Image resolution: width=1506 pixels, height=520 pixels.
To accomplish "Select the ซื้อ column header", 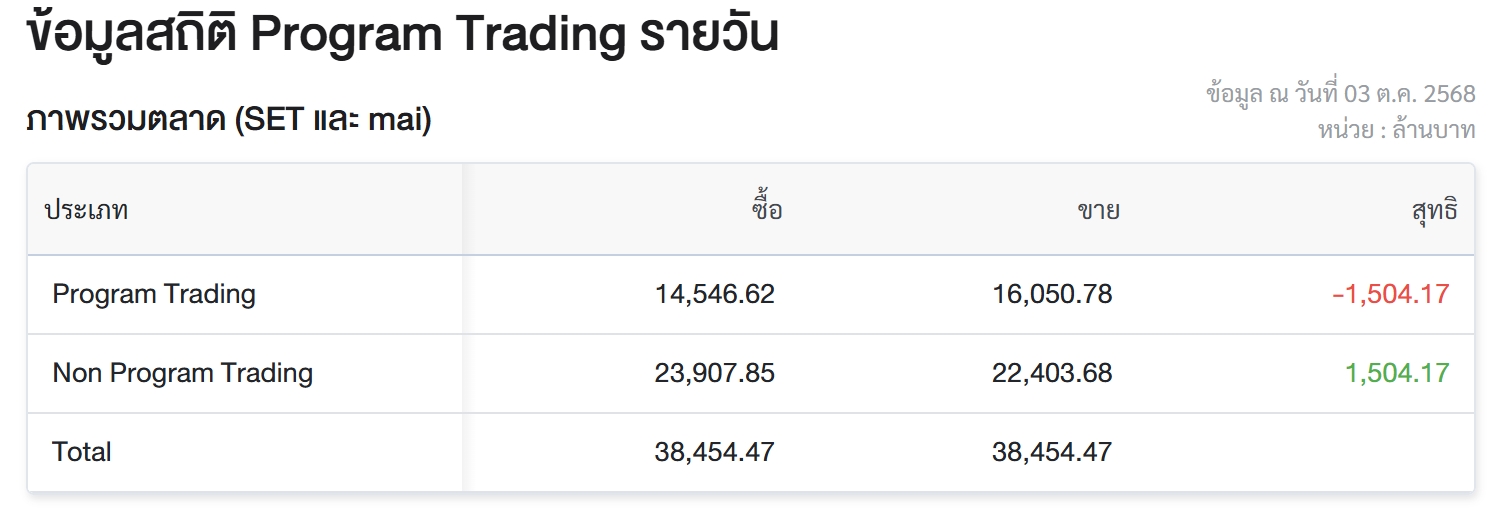I will click(x=765, y=211).
